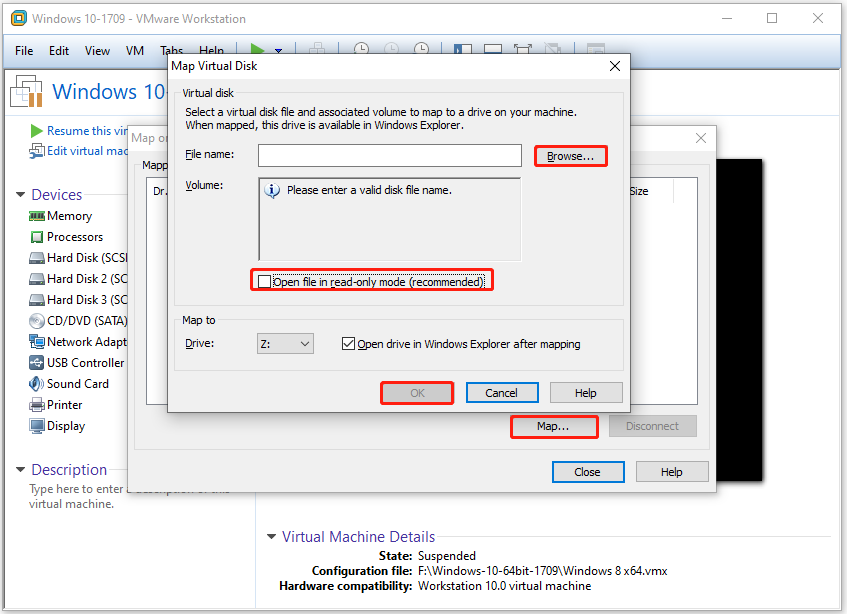Click Resume this virtual machine link

pyautogui.click(x=80, y=131)
